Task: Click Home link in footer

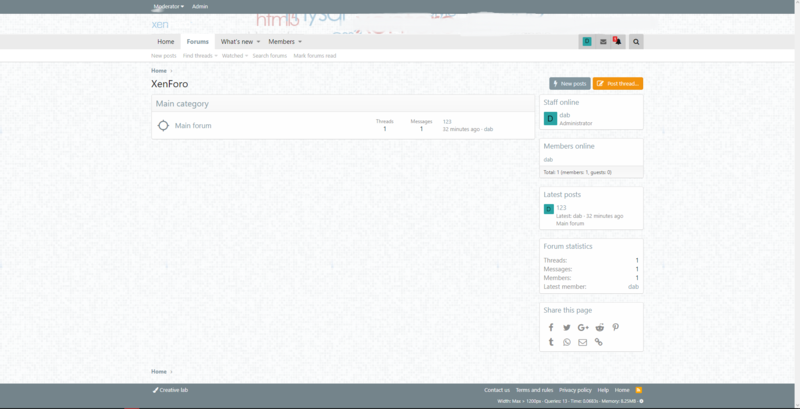Action: tap(622, 390)
